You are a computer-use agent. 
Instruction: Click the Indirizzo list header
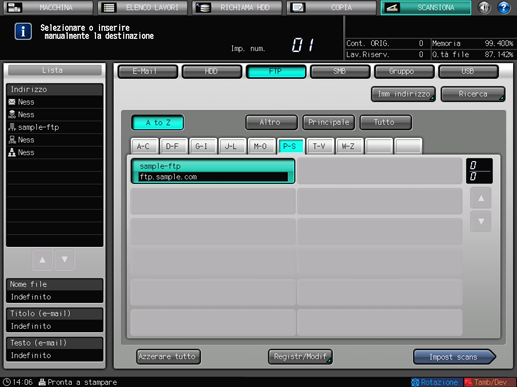coord(54,89)
